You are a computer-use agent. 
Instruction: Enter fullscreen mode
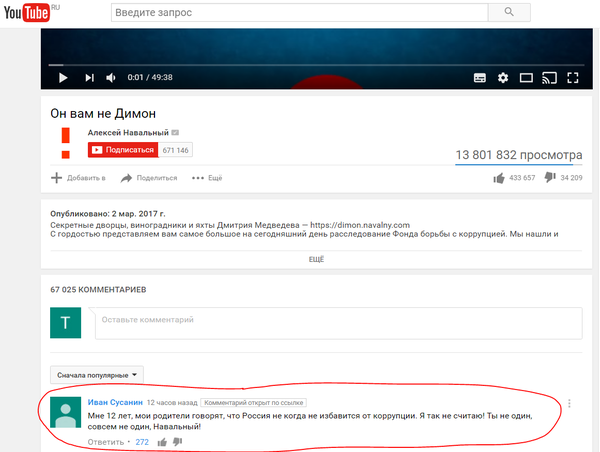point(573,77)
